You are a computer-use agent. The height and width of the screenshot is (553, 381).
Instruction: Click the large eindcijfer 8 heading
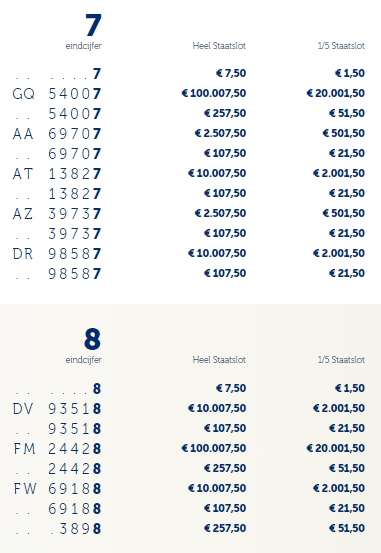coord(92,339)
